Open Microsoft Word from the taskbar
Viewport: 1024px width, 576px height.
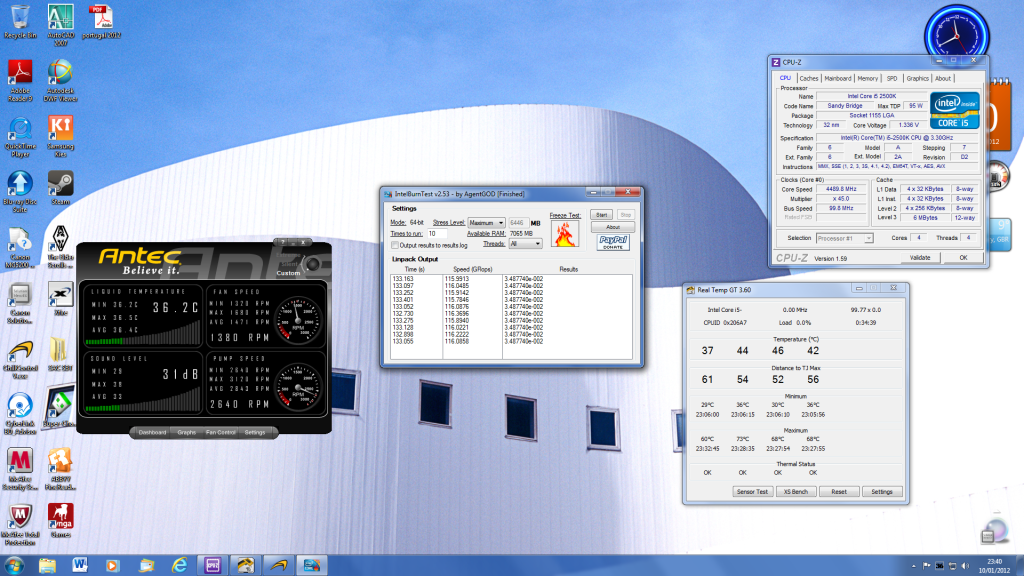80,566
